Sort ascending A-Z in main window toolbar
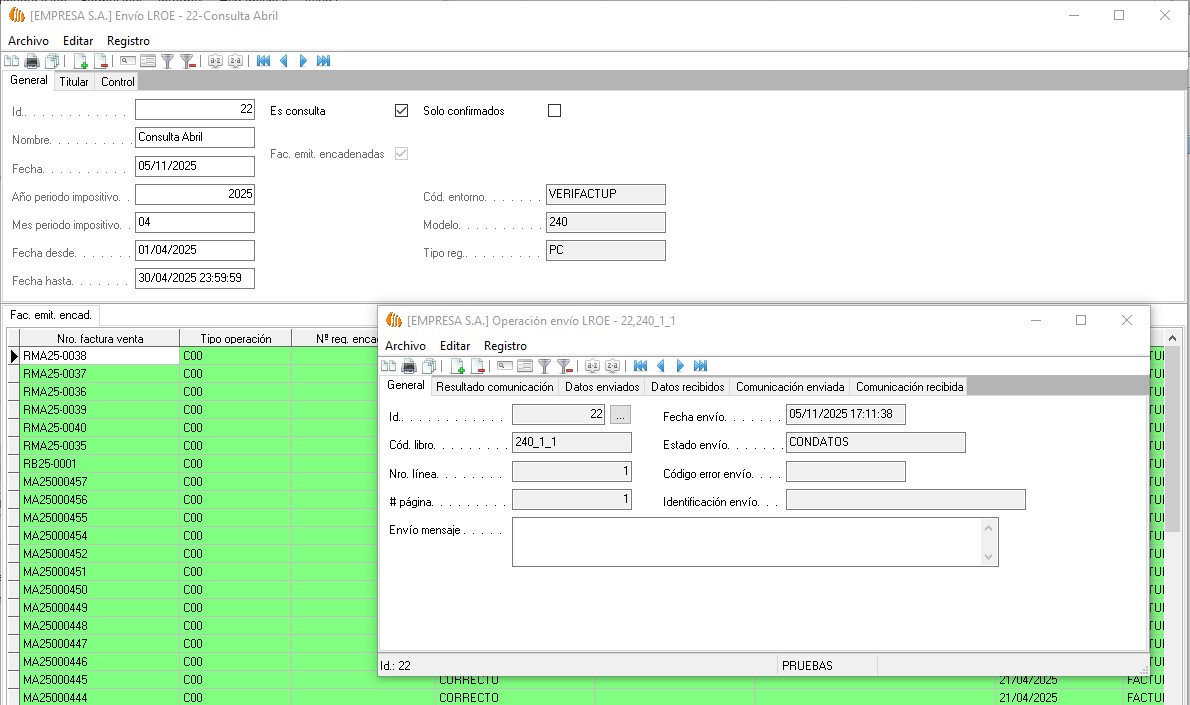 point(215,61)
